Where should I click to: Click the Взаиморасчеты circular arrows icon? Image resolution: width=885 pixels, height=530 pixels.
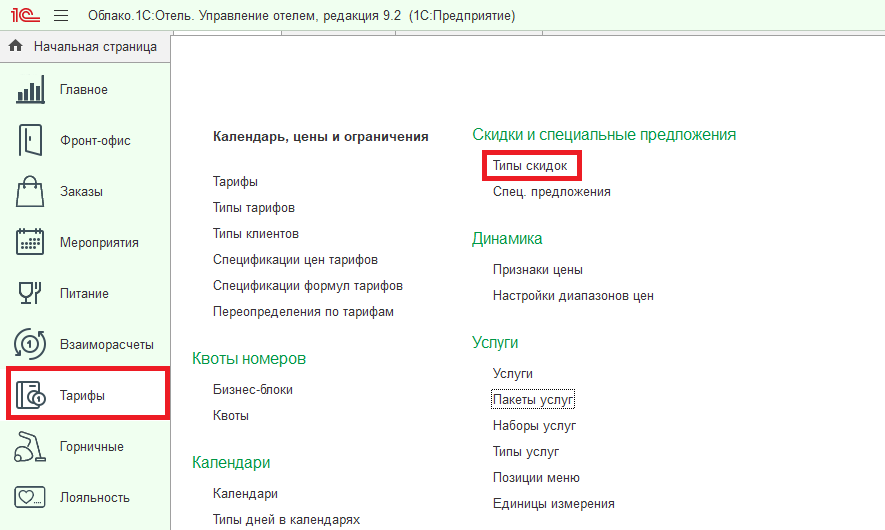tap(30, 344)
